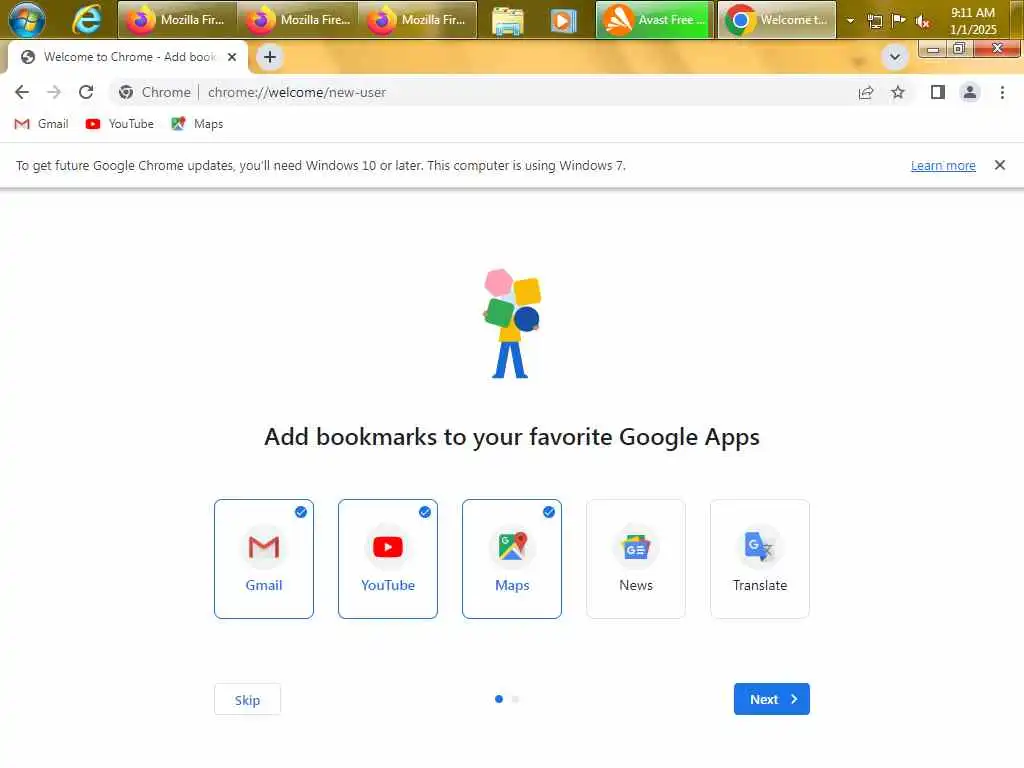Open Avast Free taskbar window

[x=655, y=20]
